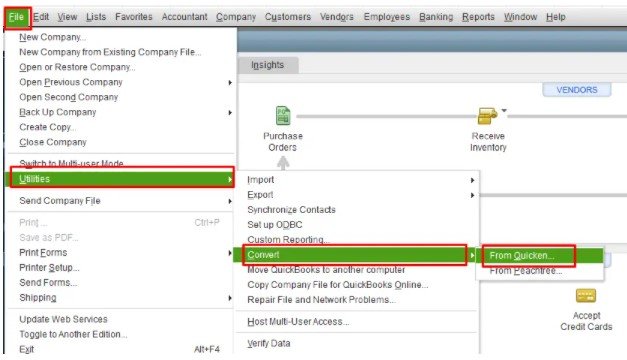Choose Send Forms
This screenshot has height=360, width=627.
point(48,283)
